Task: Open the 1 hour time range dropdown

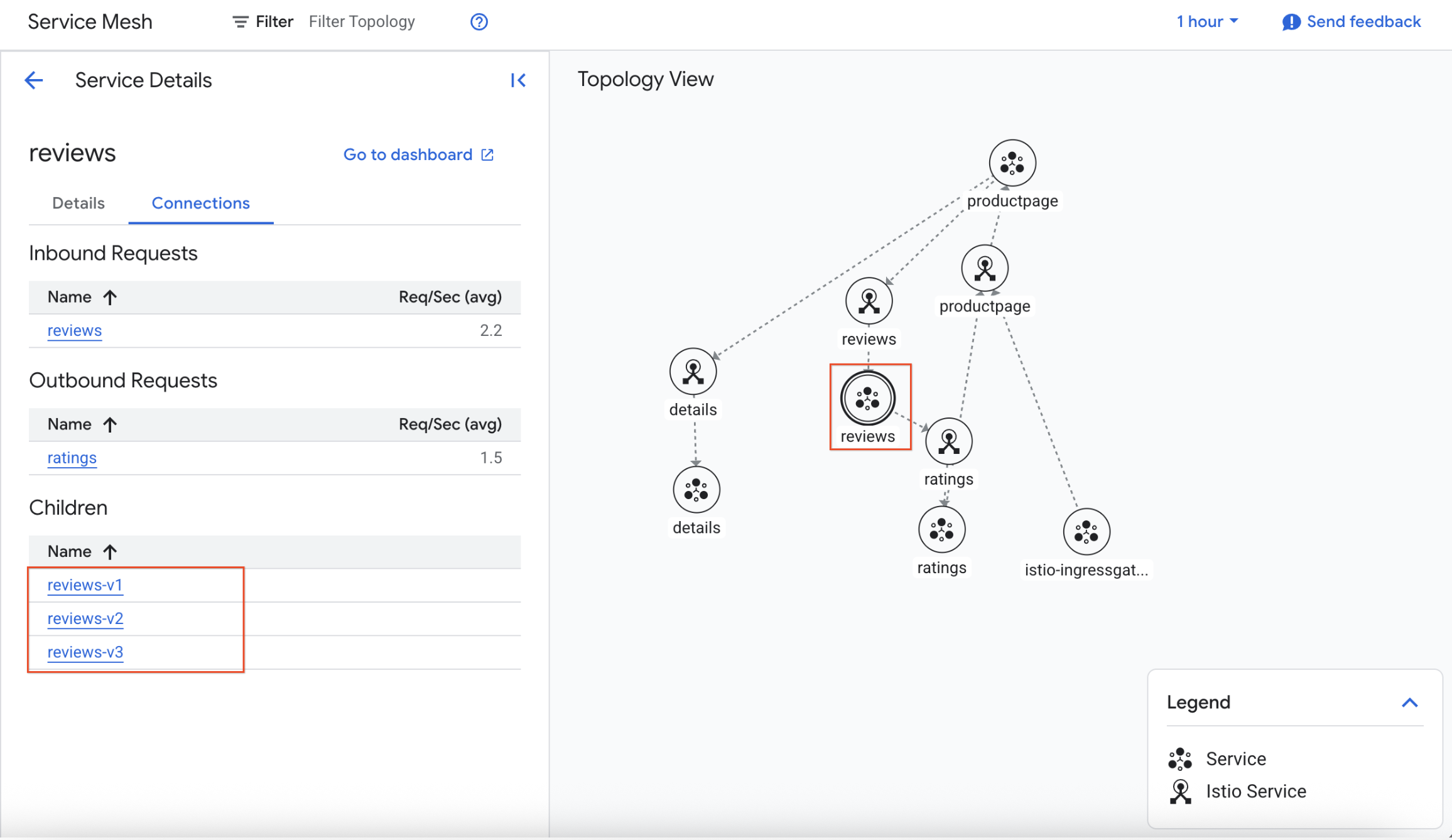Action: click(1207, 22)
